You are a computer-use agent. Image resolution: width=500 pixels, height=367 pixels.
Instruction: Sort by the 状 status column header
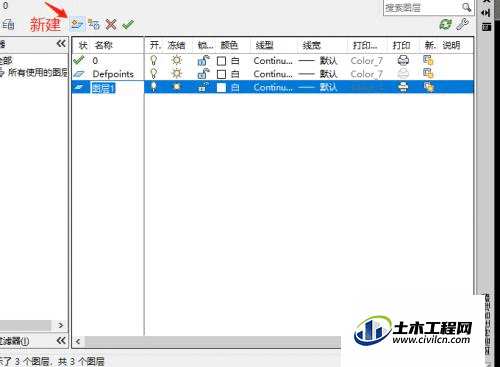tap(83, 45)
